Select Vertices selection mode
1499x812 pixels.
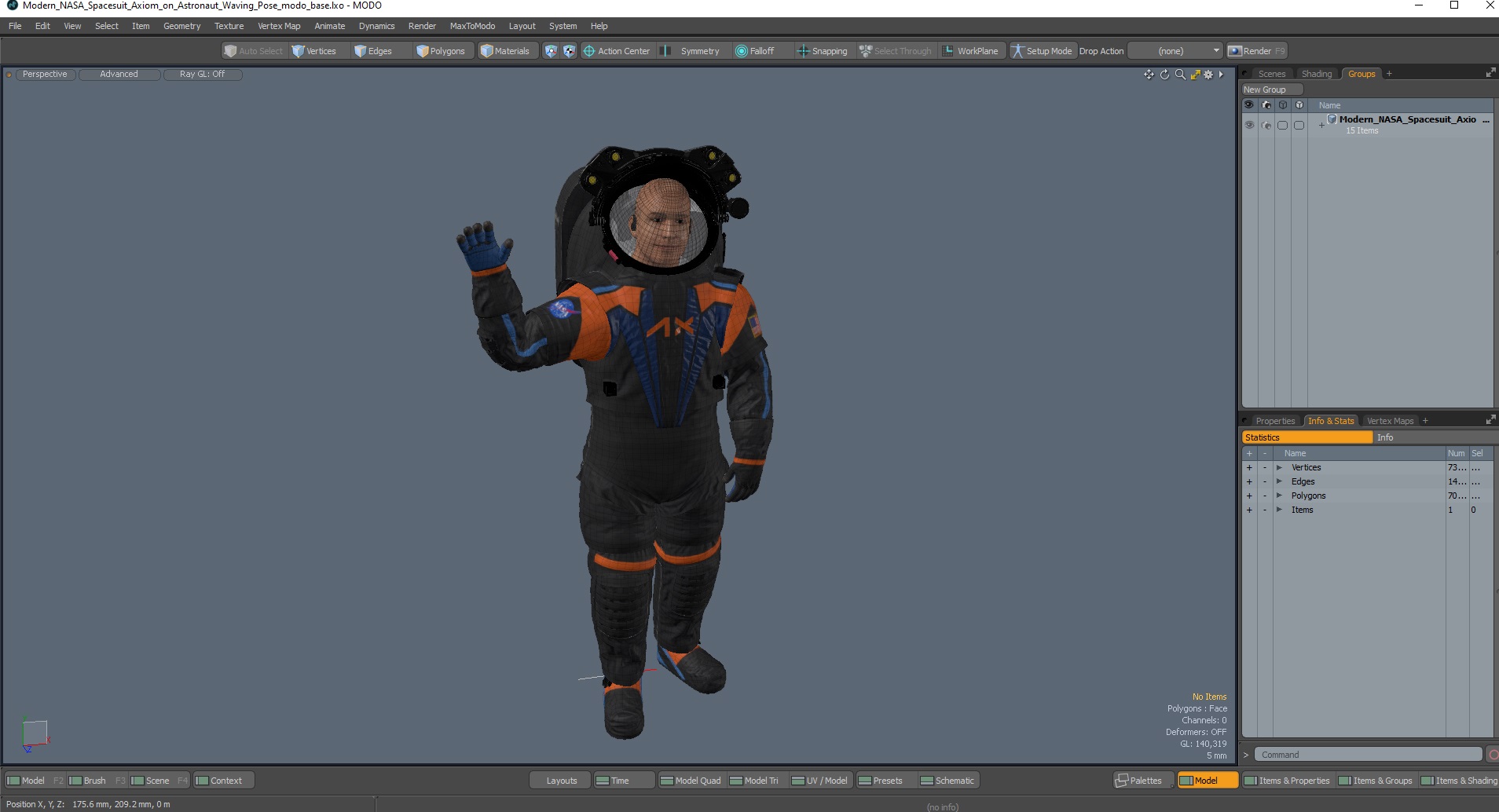coord(314,51)
